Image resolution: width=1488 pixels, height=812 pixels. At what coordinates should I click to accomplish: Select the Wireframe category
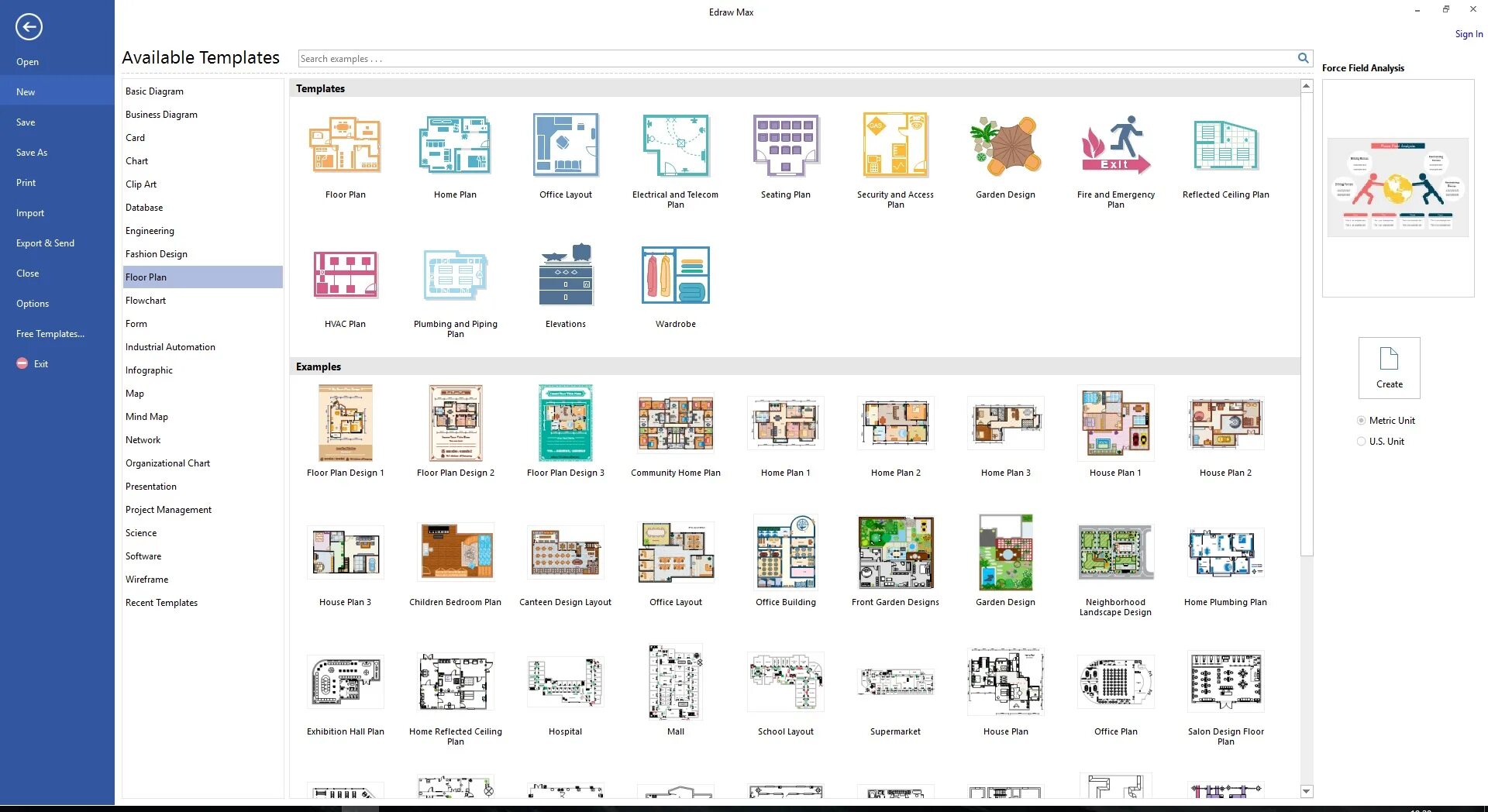click(203, 580)
